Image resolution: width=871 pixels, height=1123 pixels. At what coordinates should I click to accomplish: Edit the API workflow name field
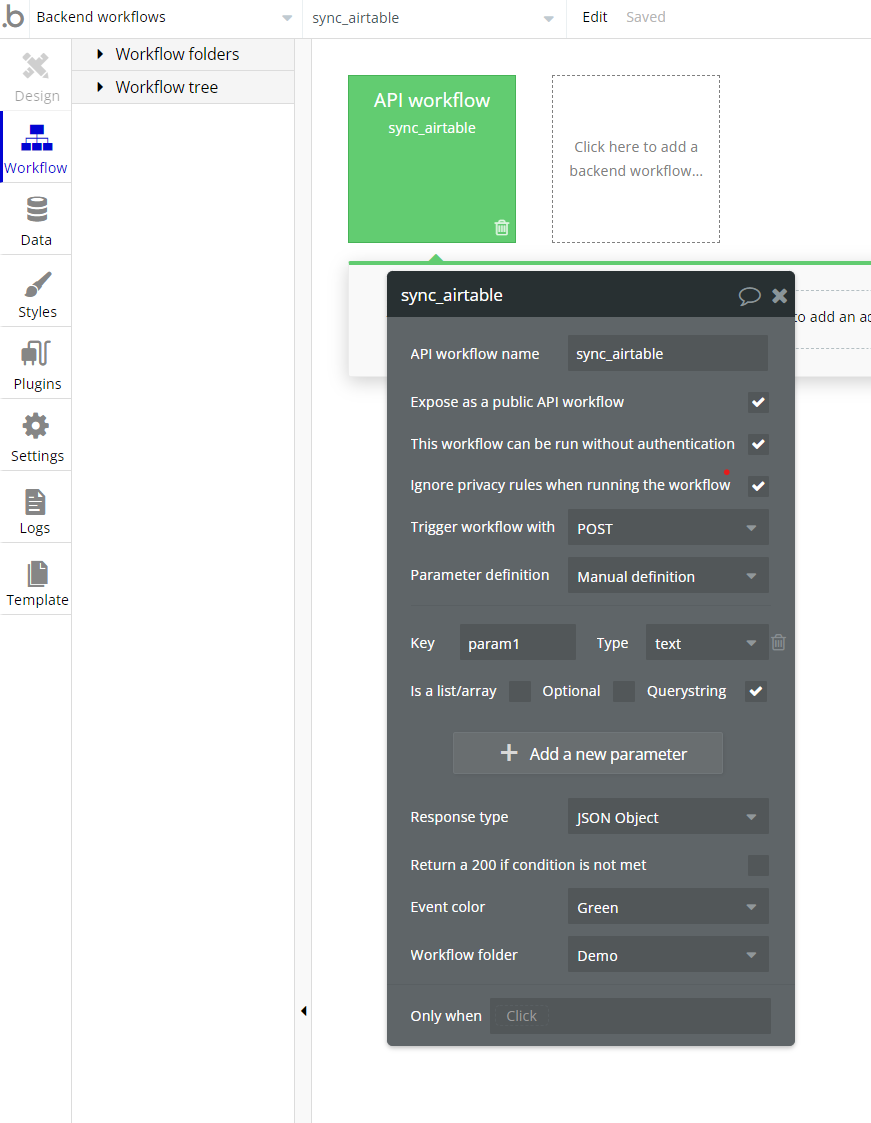pos(668,354)
